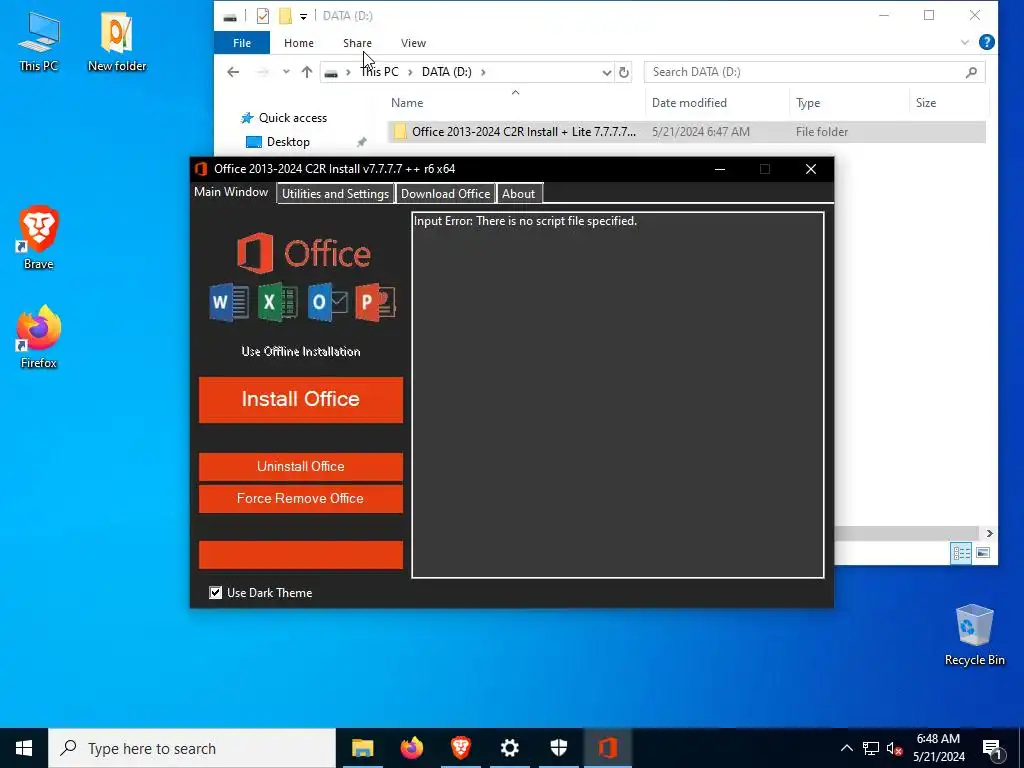The image size is (1024, 768).
Task: Open Explorer Share ribbon tab
Action: point(357,43)
